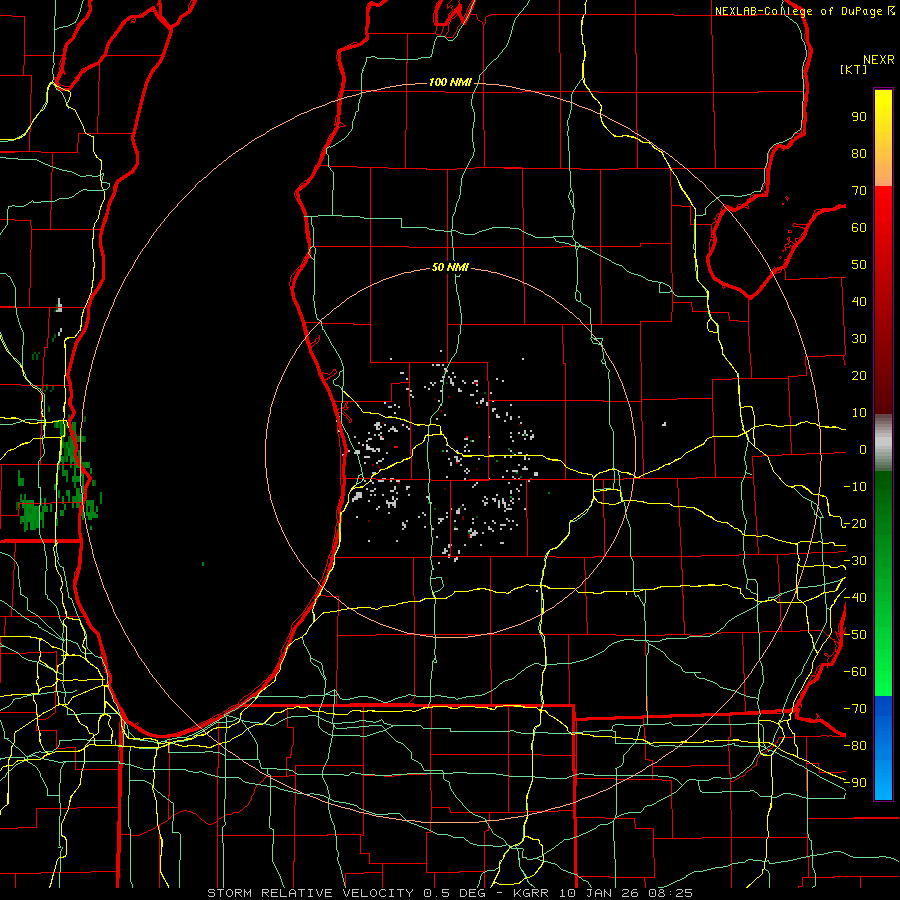The image size is (900, 900).
Task: Click the 50 value on the velocity scale
Action: click(859, 265)
